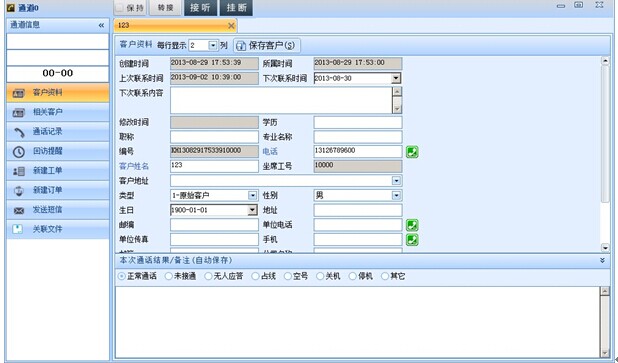The image size is (618, 363).
Task: Select 未接通 radio option
Action: pyautogui.click(x=181, y=276)
